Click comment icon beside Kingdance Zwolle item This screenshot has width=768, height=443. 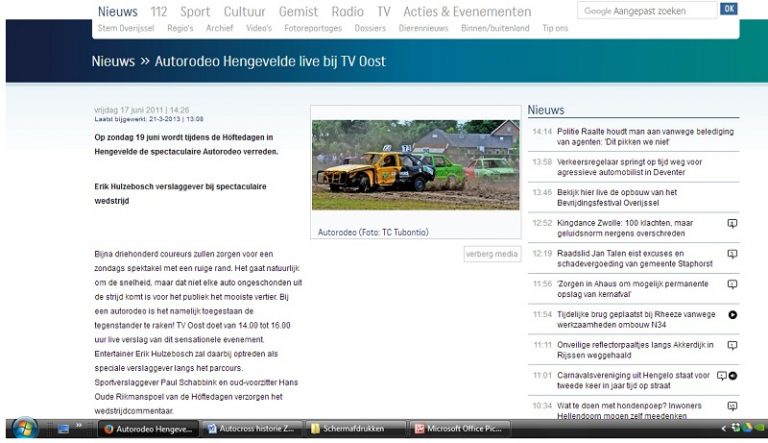click(732, 223)
